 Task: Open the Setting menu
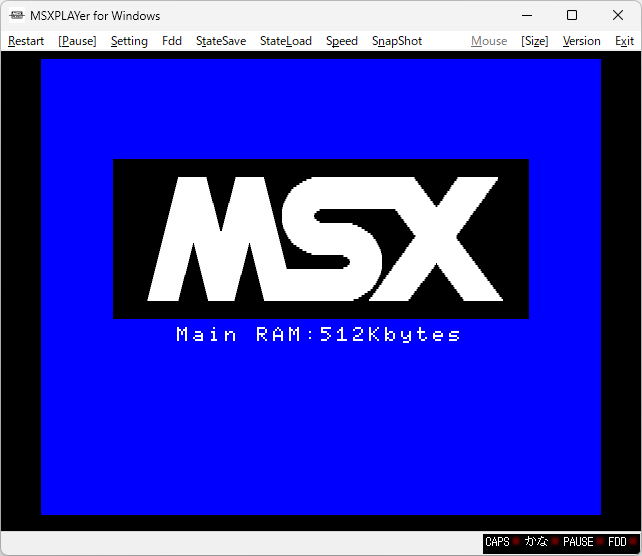point(129,41)
